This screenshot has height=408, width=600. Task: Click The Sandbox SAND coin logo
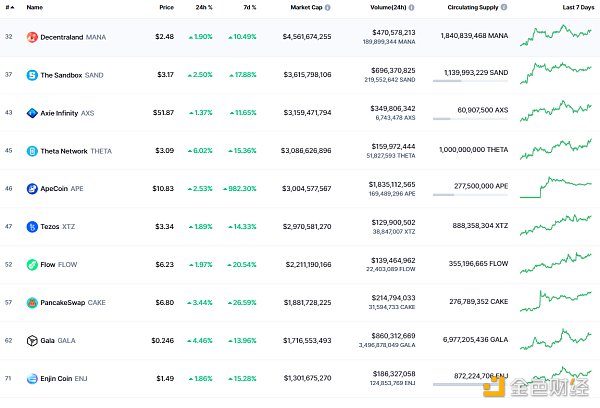click(x=32, y=75)
